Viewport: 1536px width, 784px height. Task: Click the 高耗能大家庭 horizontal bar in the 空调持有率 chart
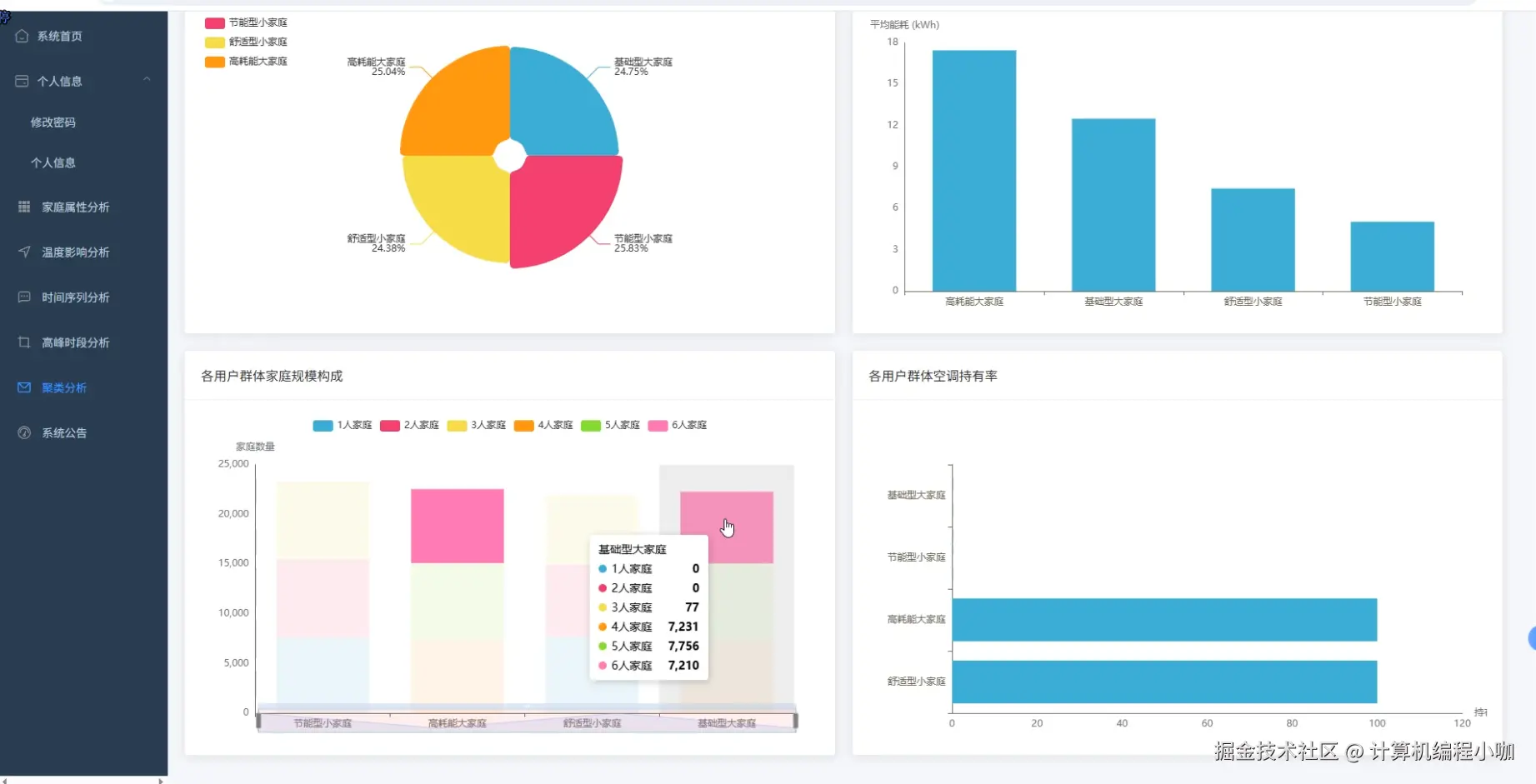(x=1164, y=620)
